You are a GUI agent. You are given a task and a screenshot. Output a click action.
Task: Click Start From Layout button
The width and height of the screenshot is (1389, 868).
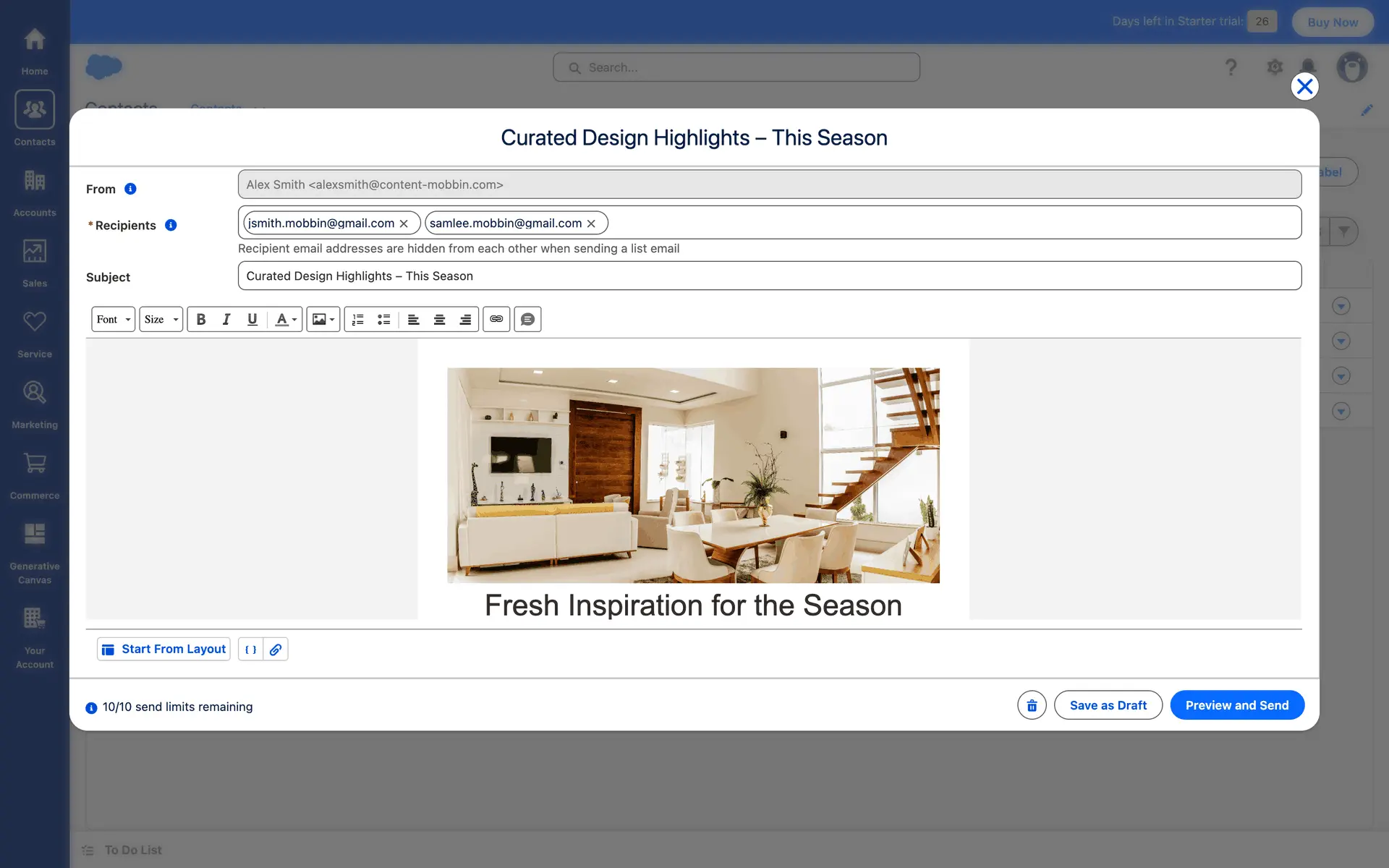[164, 650]
